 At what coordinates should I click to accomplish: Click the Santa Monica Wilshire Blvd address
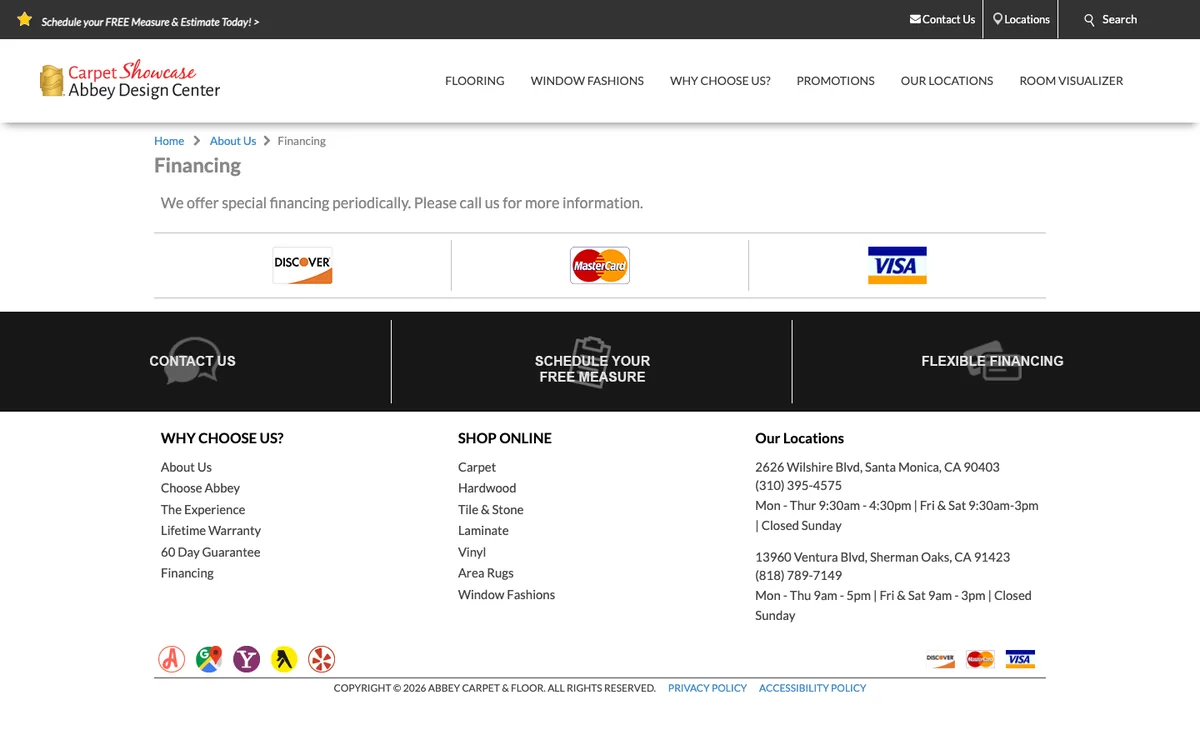(877, 467)
